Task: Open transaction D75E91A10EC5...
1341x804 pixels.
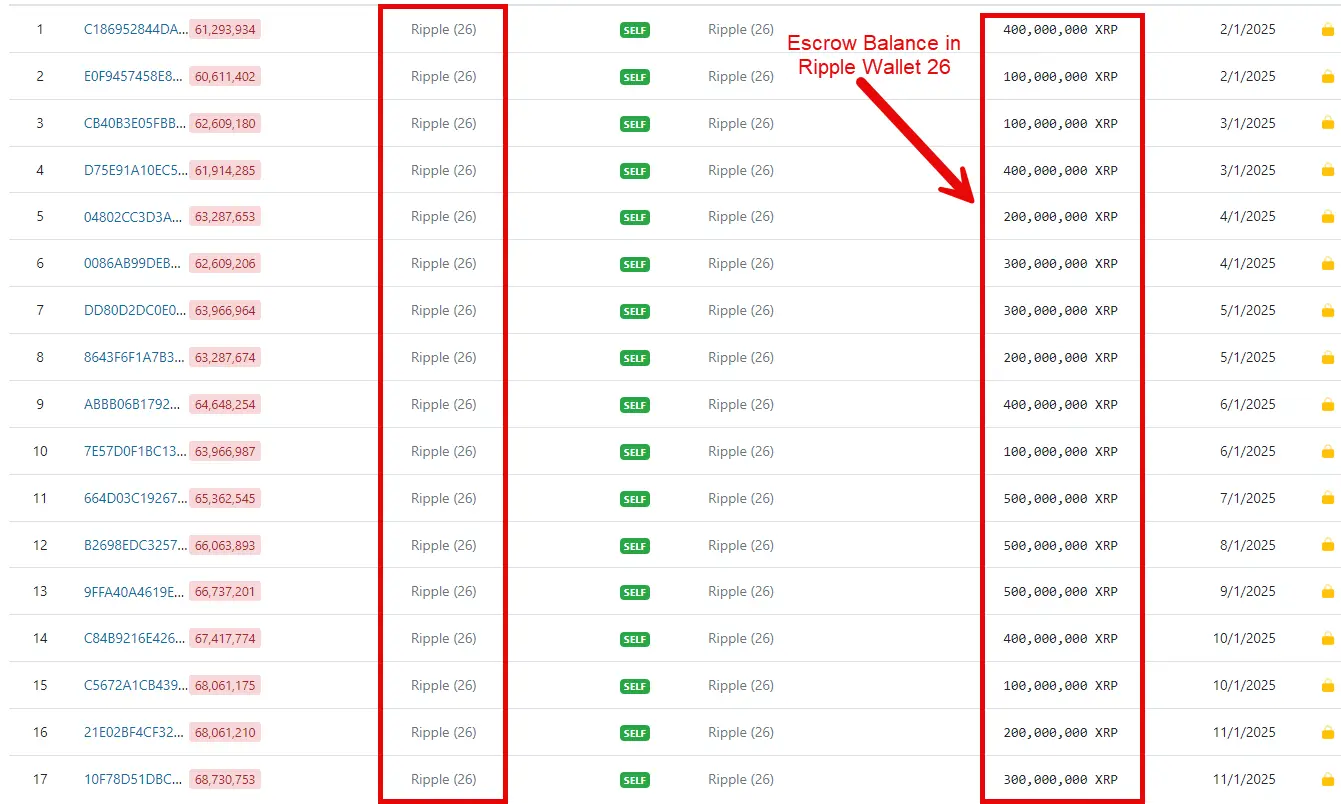Action: [136, 171]
